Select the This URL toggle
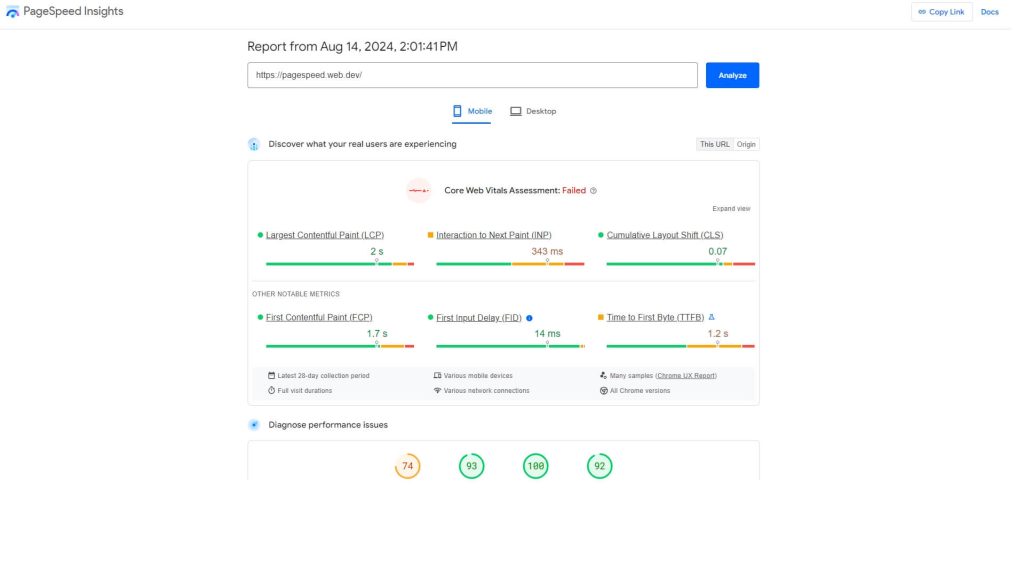 714,144
